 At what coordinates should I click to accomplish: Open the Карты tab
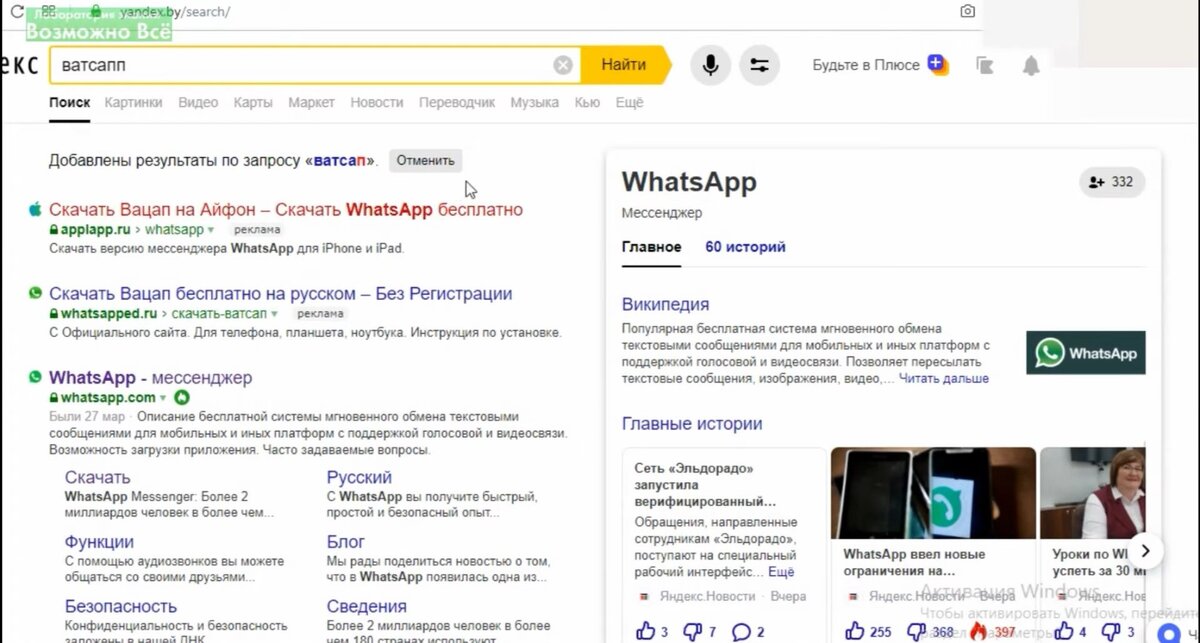coord(253,102)
